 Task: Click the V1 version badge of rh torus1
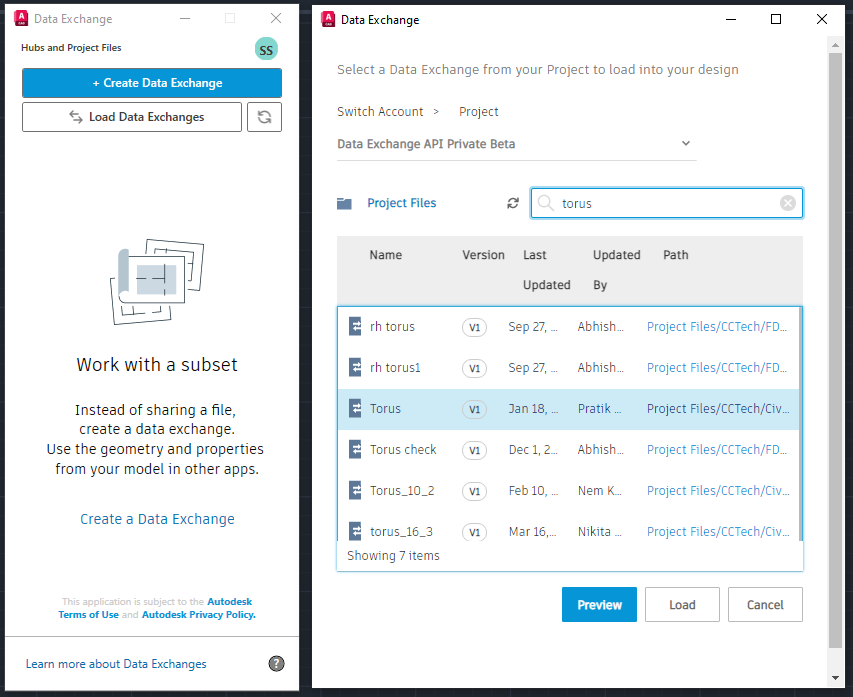click(474, 368)
